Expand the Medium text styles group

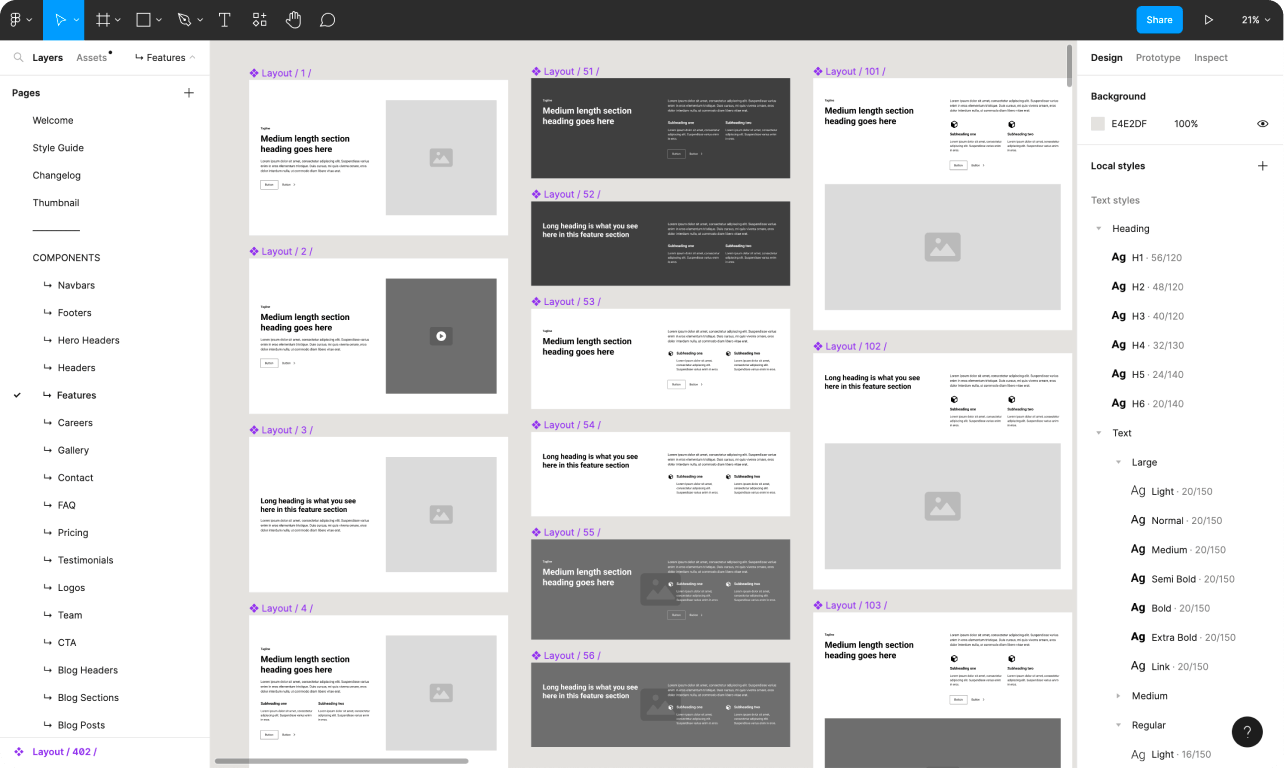[1118, 696]
